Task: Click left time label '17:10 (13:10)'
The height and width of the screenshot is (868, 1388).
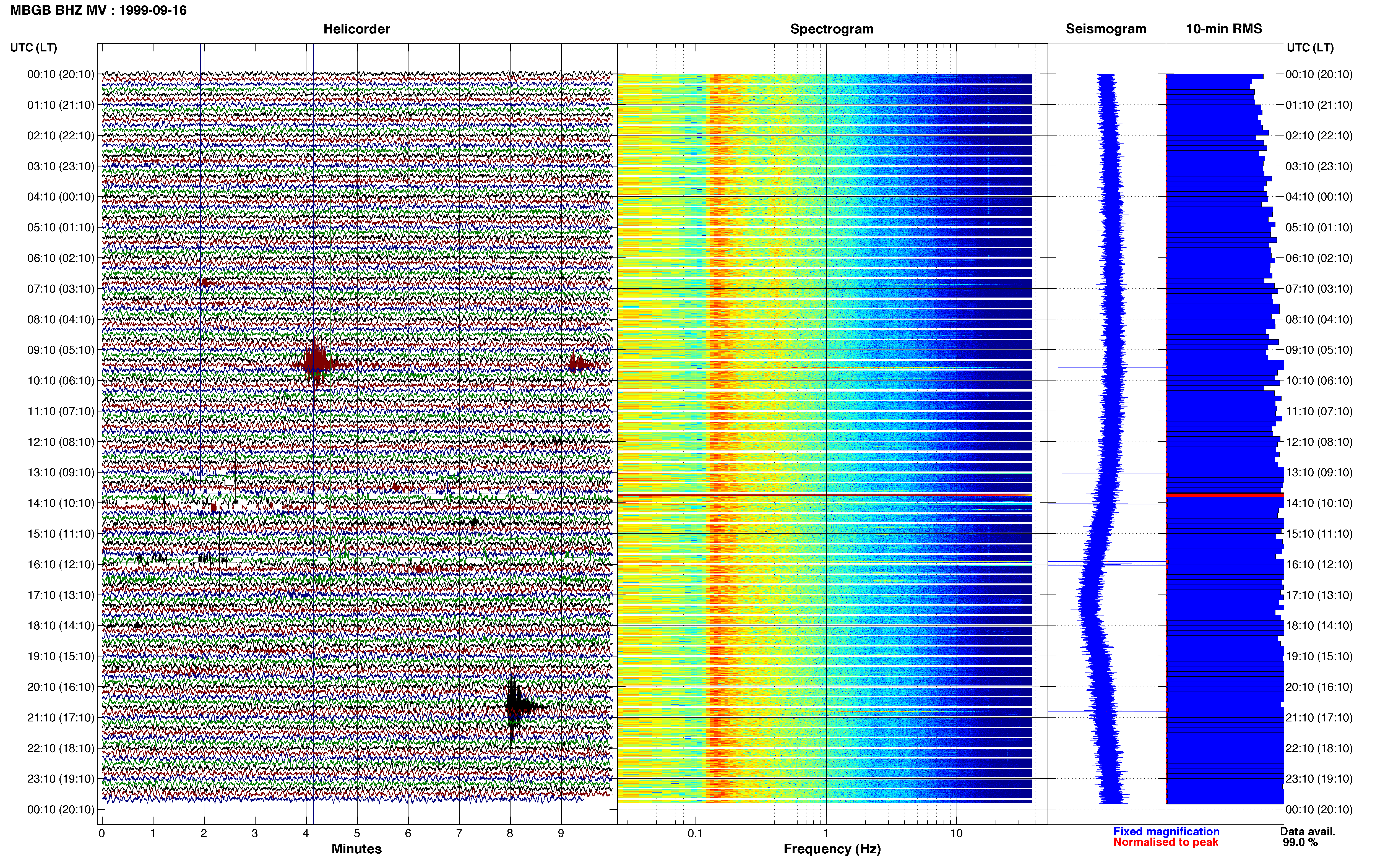Action: point(61,595)
